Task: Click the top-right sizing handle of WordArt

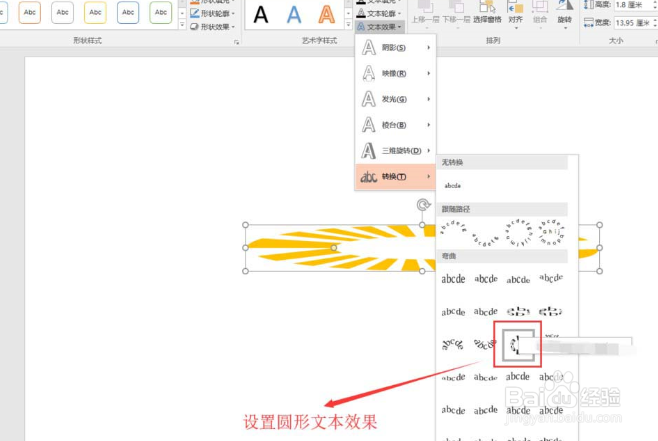Action: [x=600, y=225]
